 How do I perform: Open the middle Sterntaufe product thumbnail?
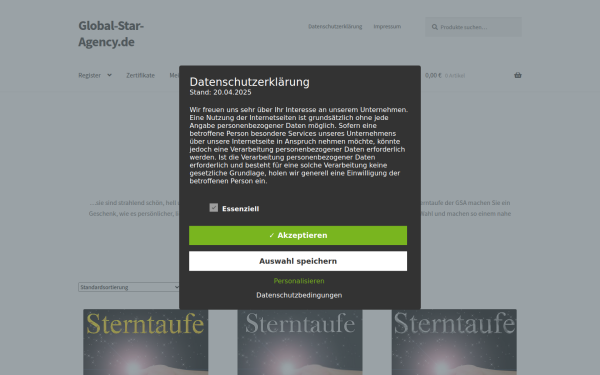(300, 342)
